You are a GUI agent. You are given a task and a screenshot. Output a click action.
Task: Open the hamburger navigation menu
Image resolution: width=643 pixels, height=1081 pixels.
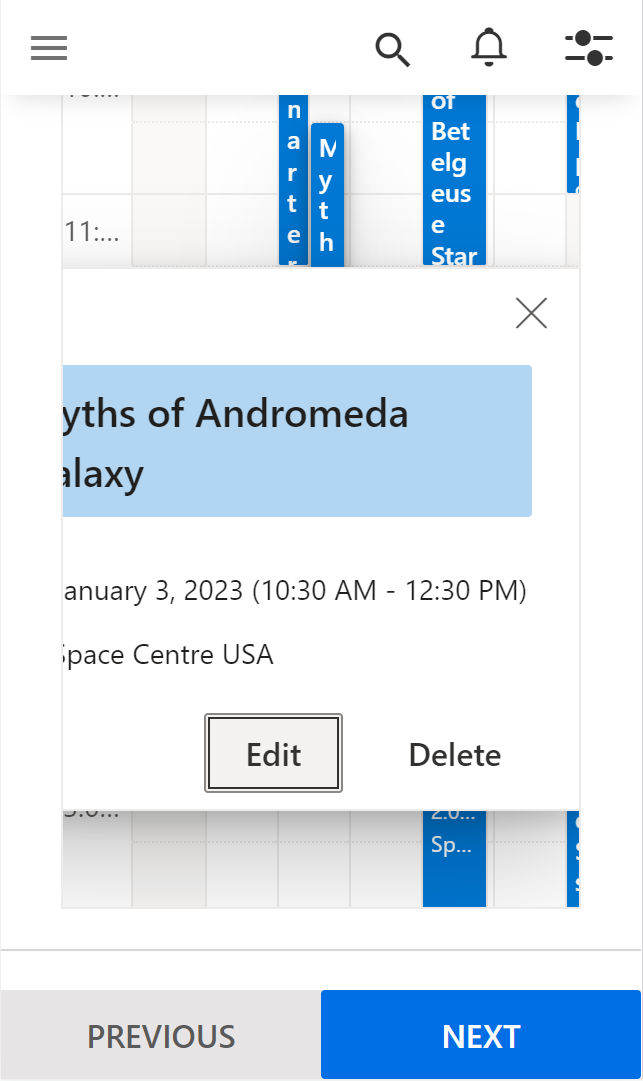coord(48,48)
